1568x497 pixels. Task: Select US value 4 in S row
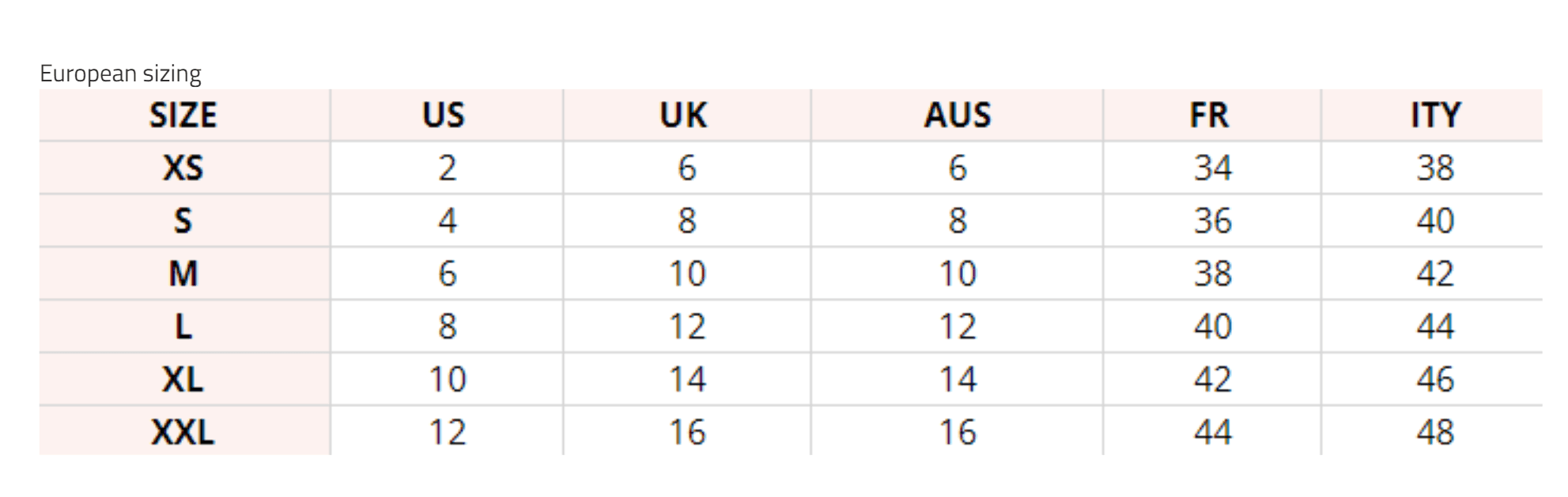coord(448,220)
